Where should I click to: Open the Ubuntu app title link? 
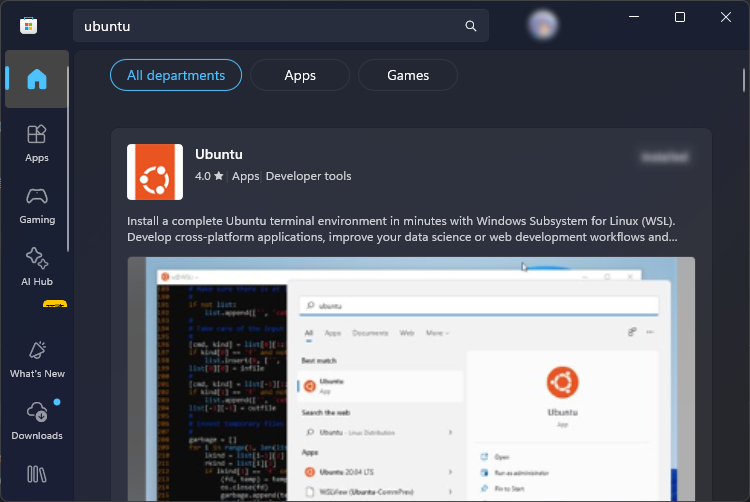click(219, 154)
